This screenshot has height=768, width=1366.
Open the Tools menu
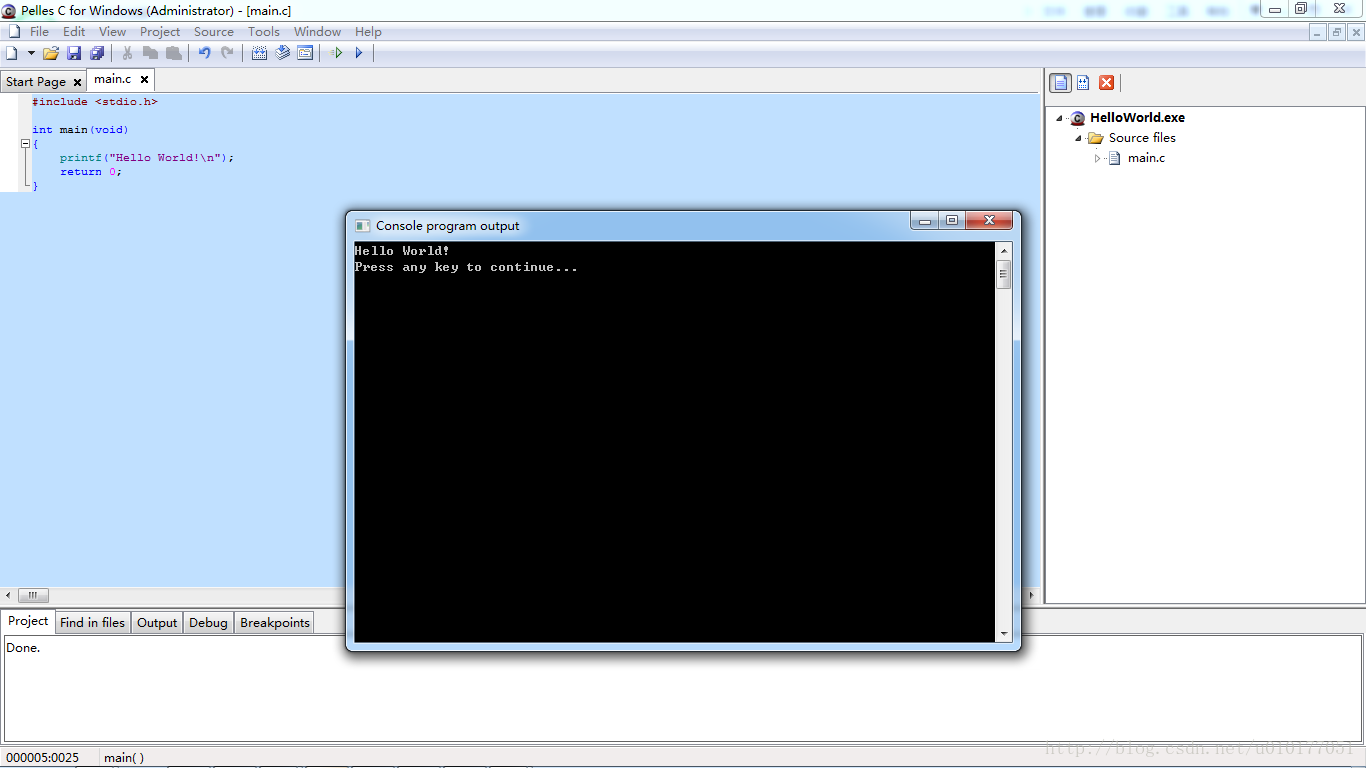tap(264, 32)
